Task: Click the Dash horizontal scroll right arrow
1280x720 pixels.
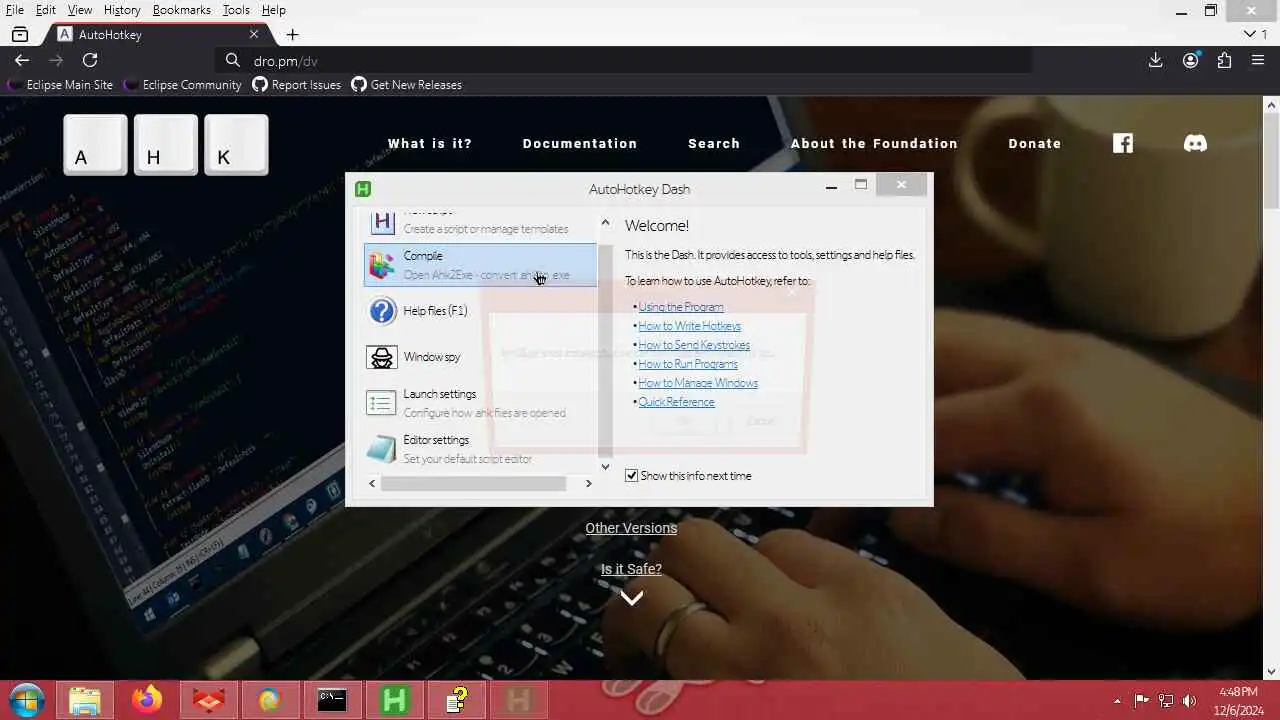Action: [588, 483]
